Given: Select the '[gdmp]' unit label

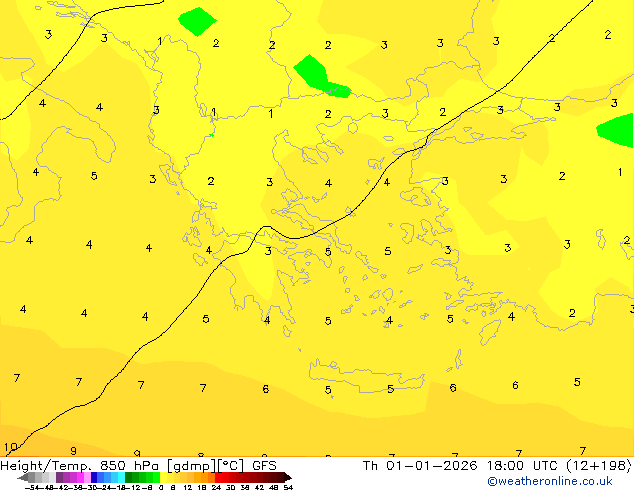Looking at the screenshot, I should pyautogui.click(x=191, y=466).
